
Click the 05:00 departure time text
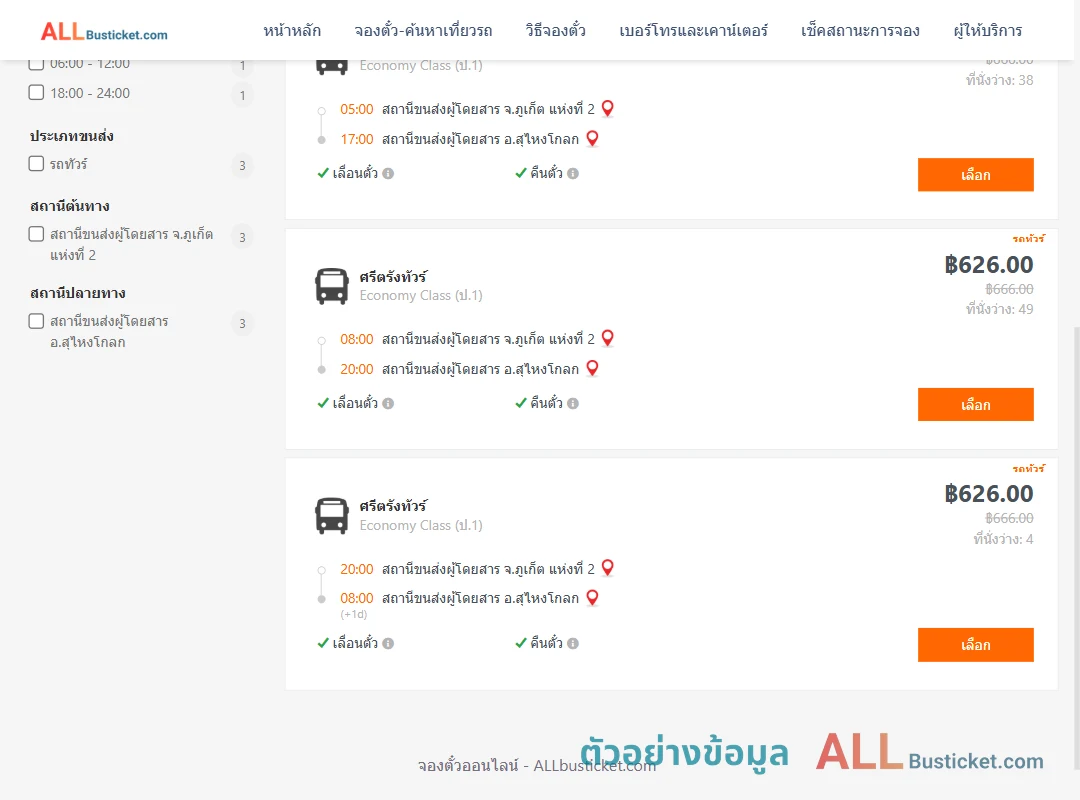point(357,110)
